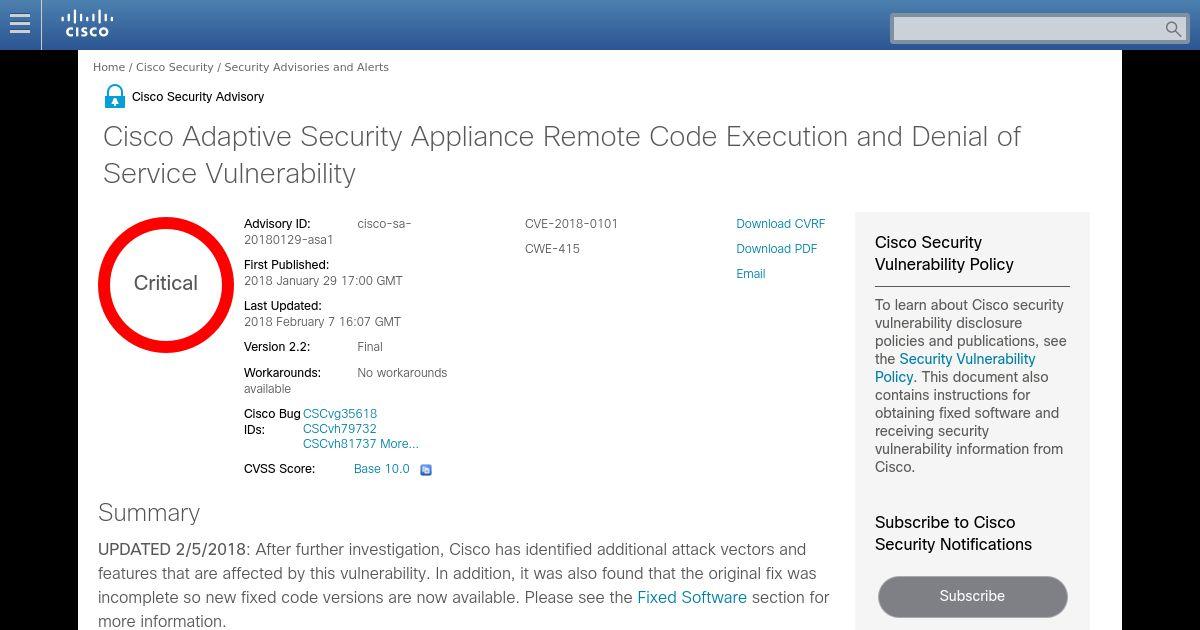This screenshot has width=1200, height=630.
Task: Select the CWE-415 text
Action: 552,249
